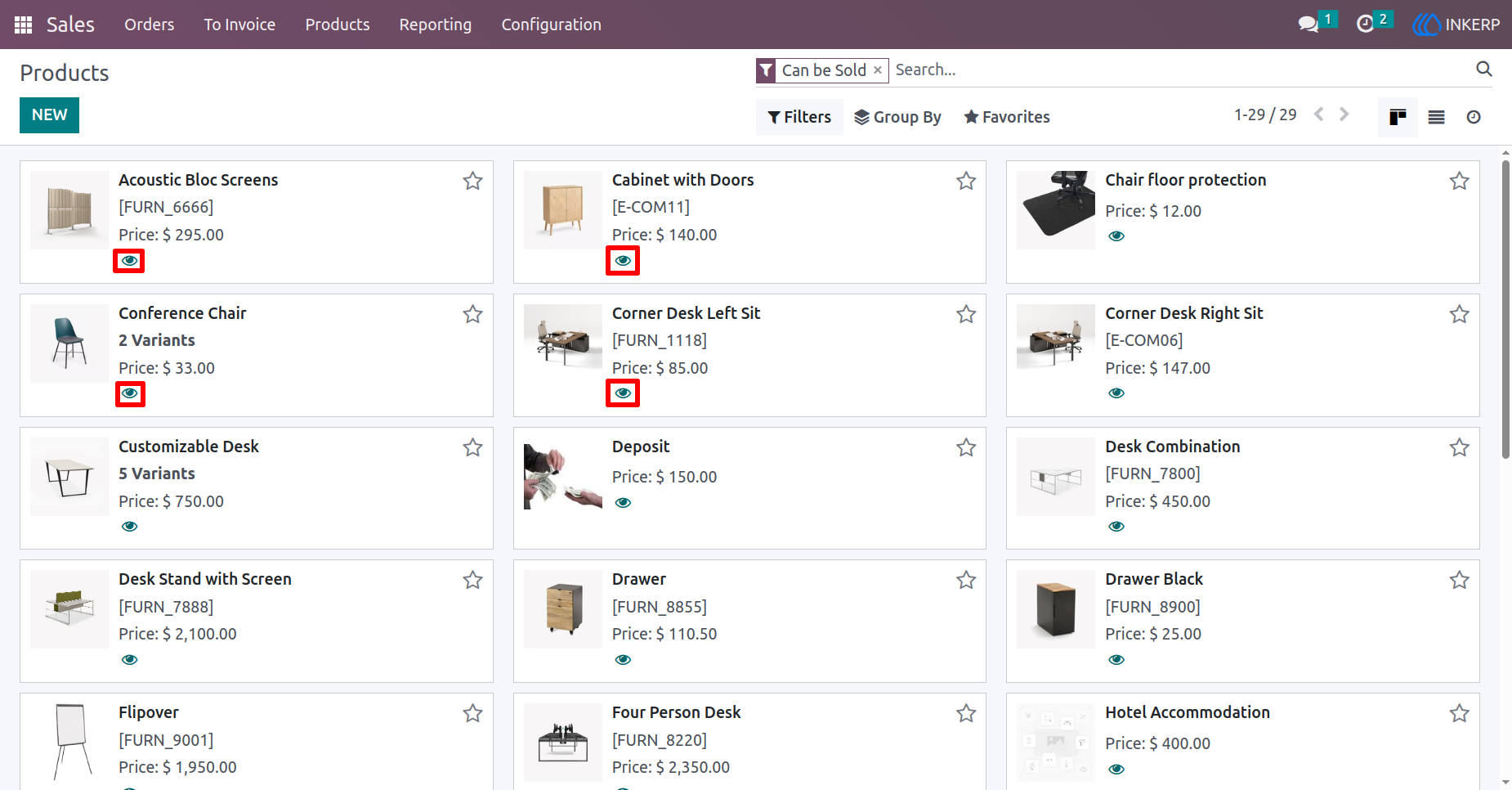Open the Group By dropdown
Image resolution: width=1512 pixels, height=790 pixels.
click(897, 117)
